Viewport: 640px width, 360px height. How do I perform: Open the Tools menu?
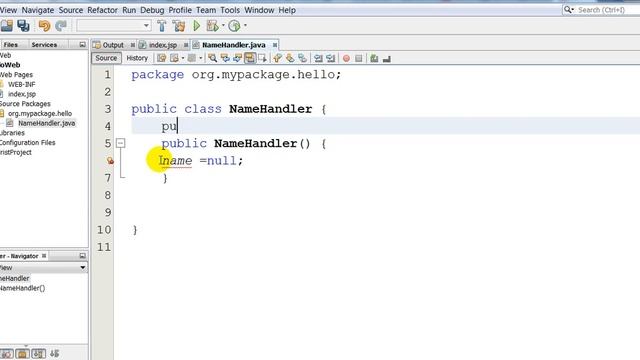click(230, 10)
